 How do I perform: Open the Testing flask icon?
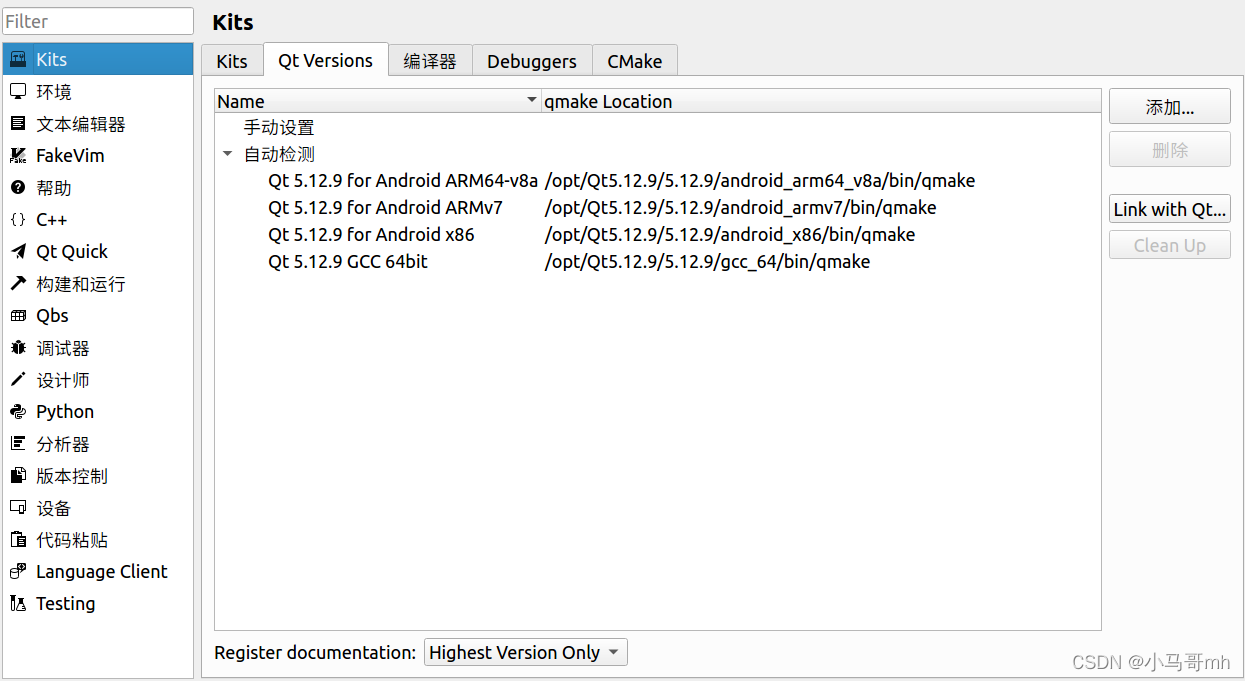[18, 604]
